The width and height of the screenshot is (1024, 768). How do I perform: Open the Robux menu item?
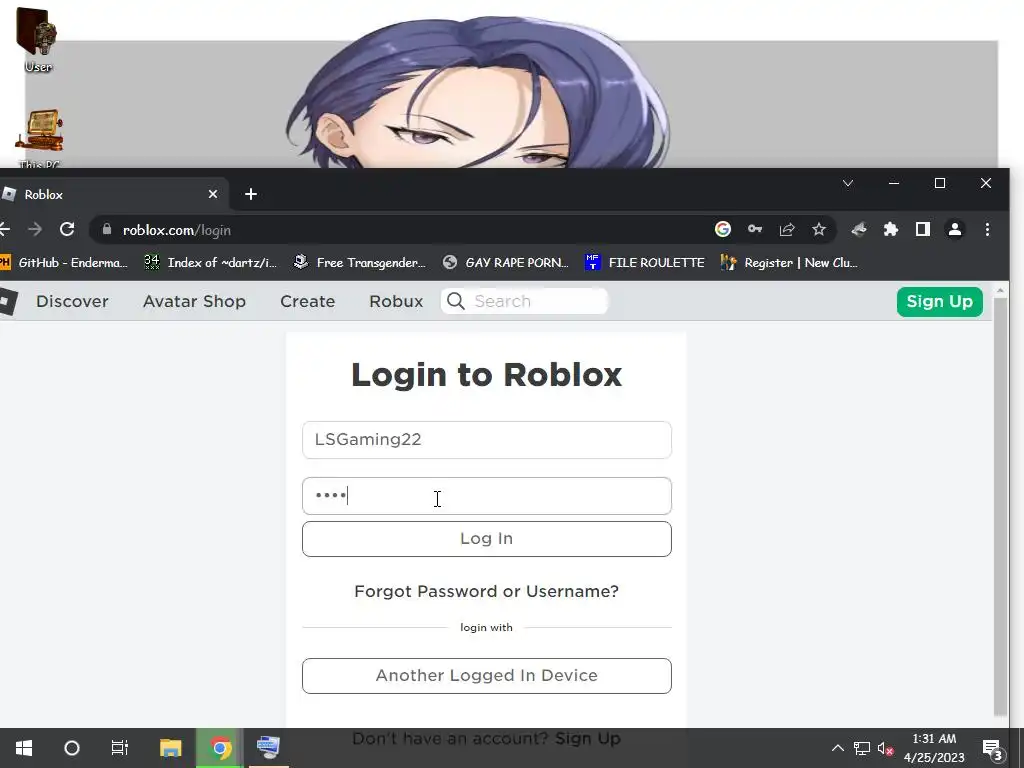pos(396,301)
